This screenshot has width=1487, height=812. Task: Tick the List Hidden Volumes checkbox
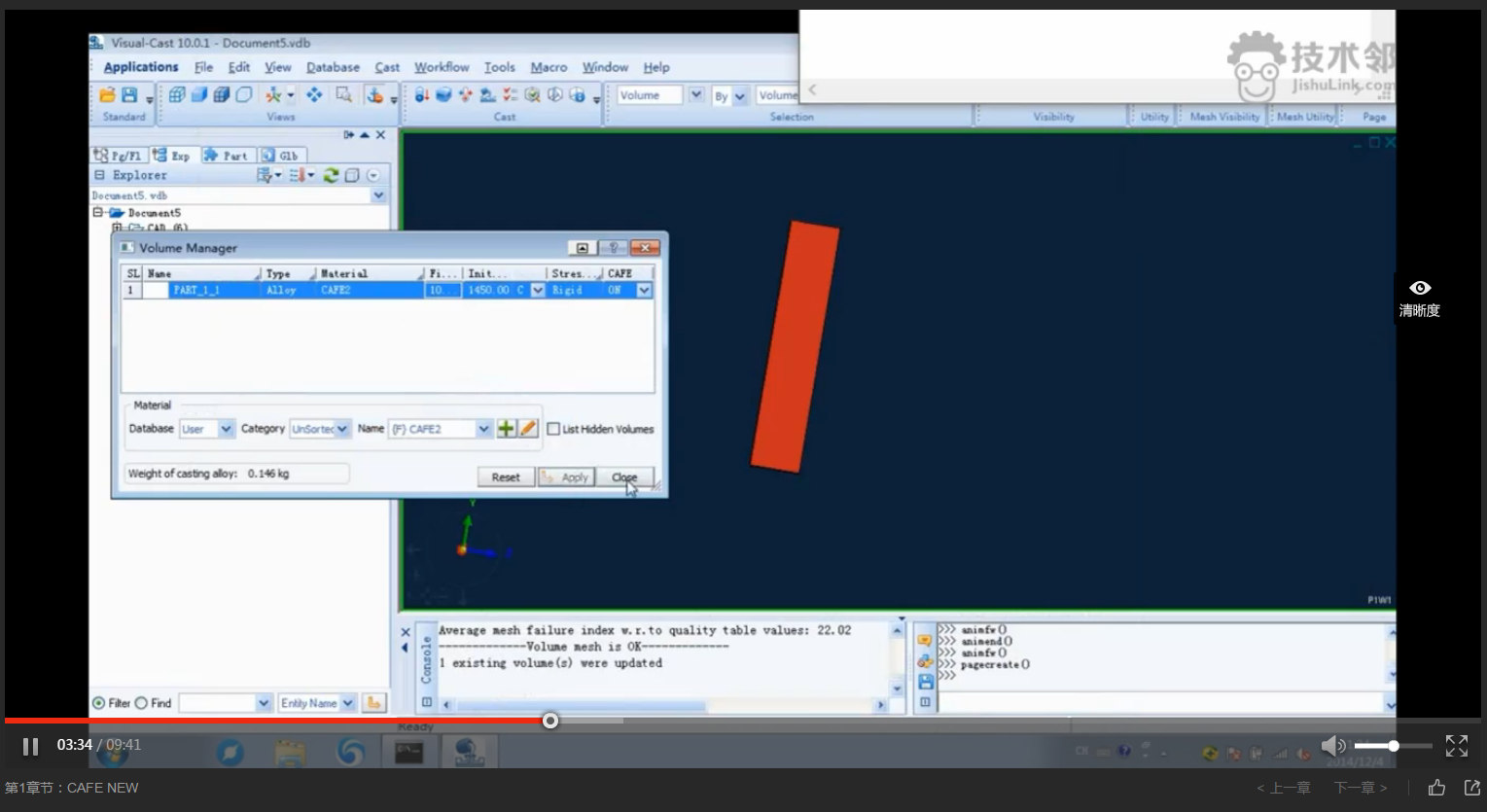tap(553, 429)
